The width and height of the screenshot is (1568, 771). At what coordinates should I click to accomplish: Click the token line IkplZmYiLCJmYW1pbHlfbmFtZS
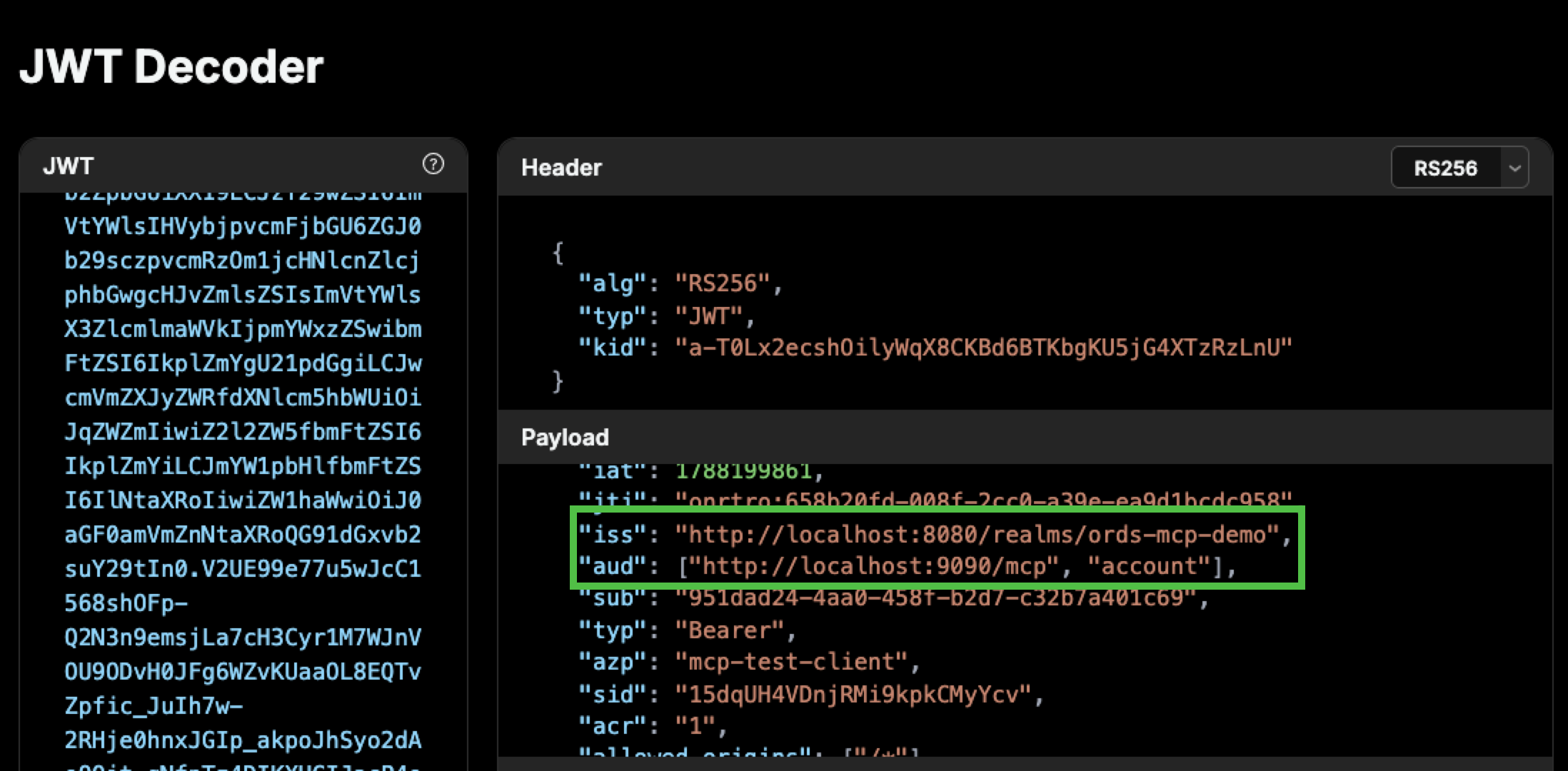243,466
